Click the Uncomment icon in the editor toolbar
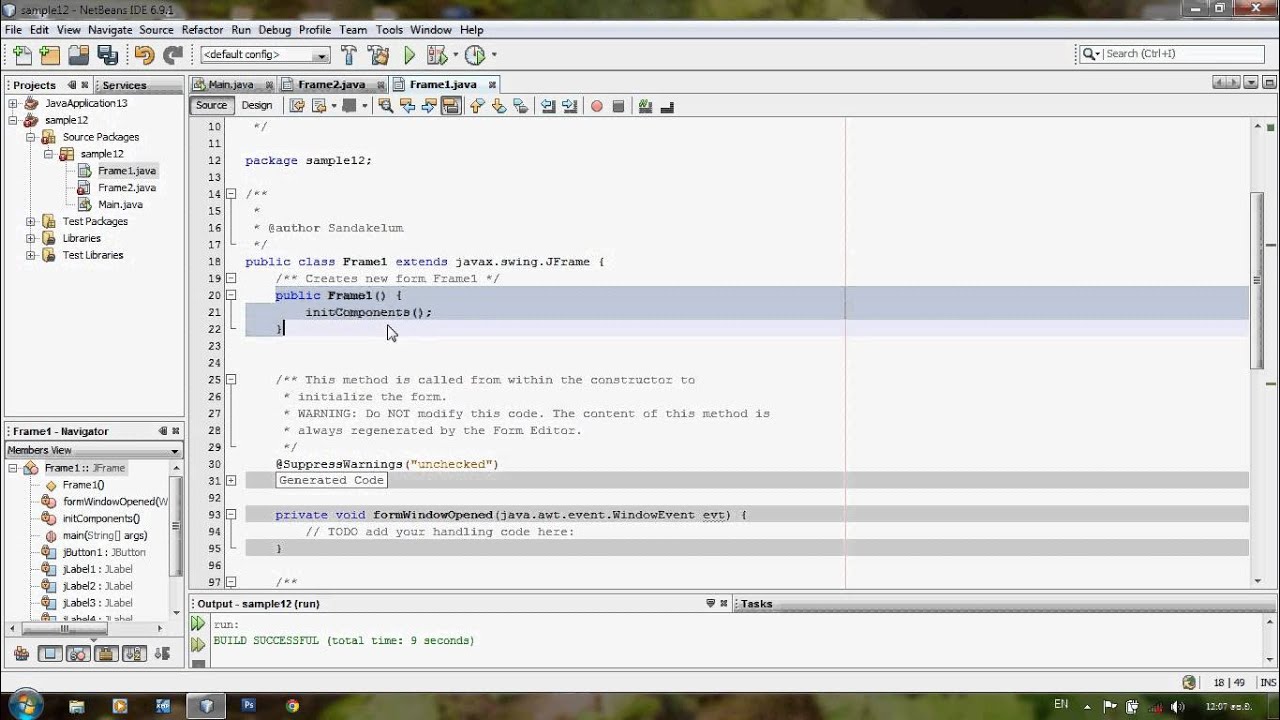This screenshot has height=720, width=1280. tap(667, 106)
